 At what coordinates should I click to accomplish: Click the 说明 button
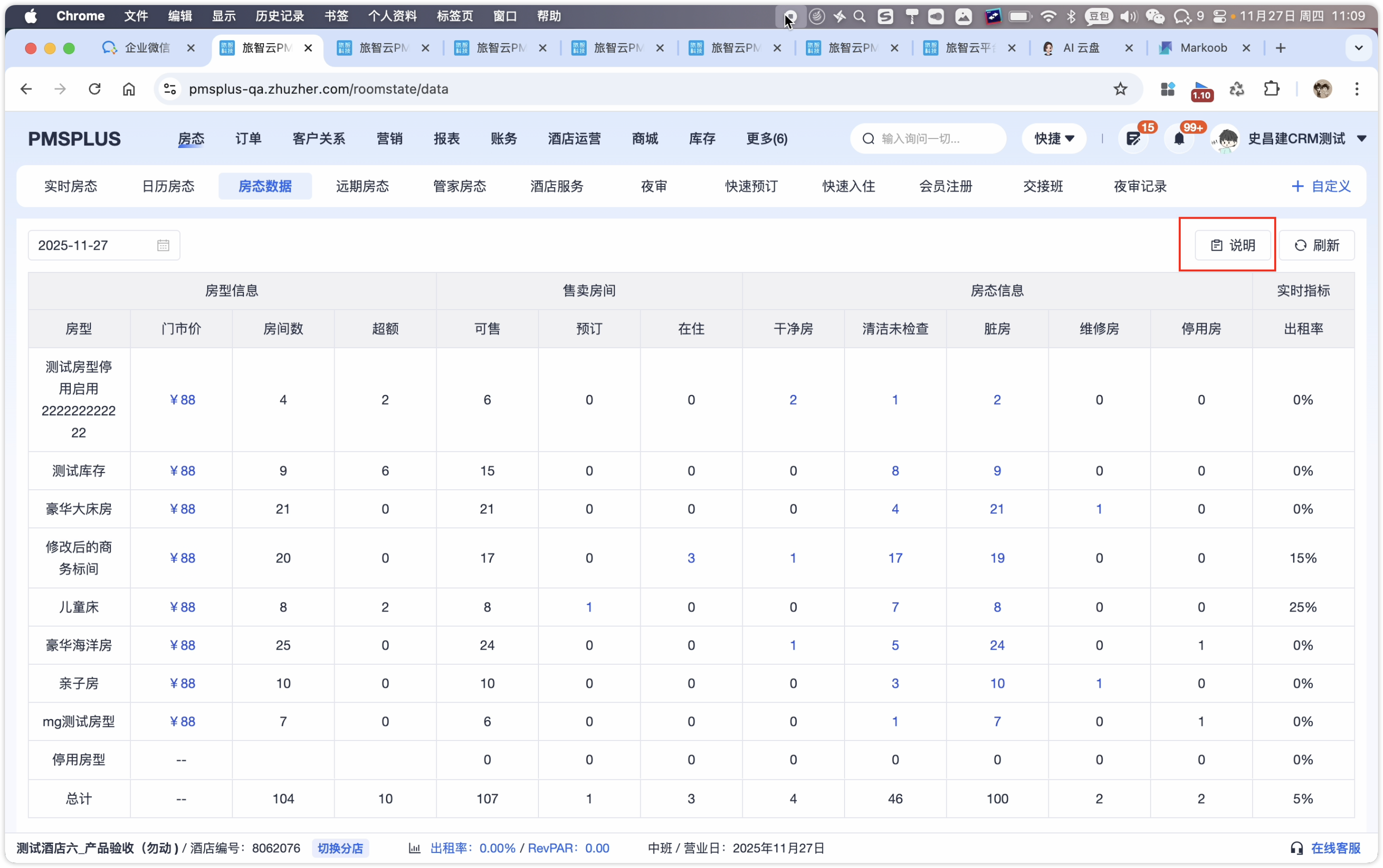pyautogui.click(x=1232, y=245)
